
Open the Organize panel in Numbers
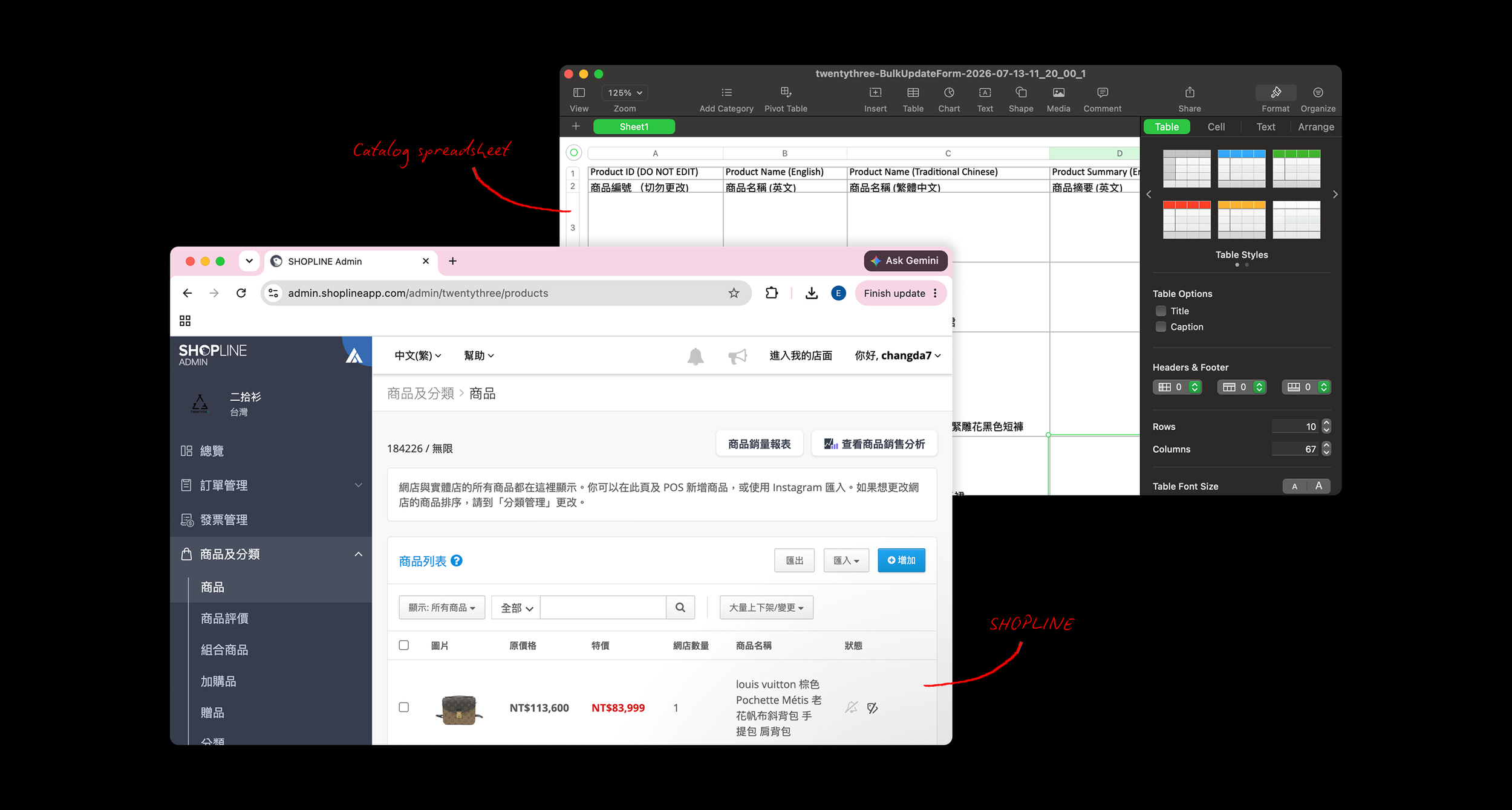1318,92
